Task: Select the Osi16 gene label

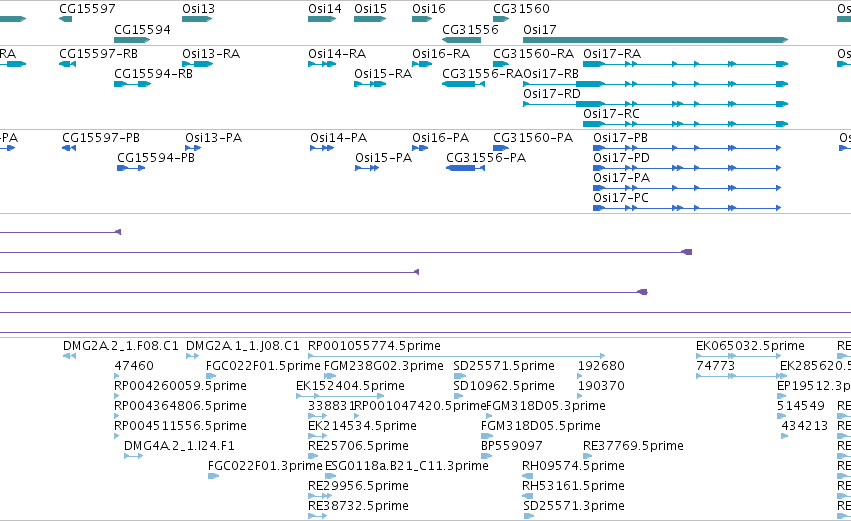Action: [x=428, y=9]
